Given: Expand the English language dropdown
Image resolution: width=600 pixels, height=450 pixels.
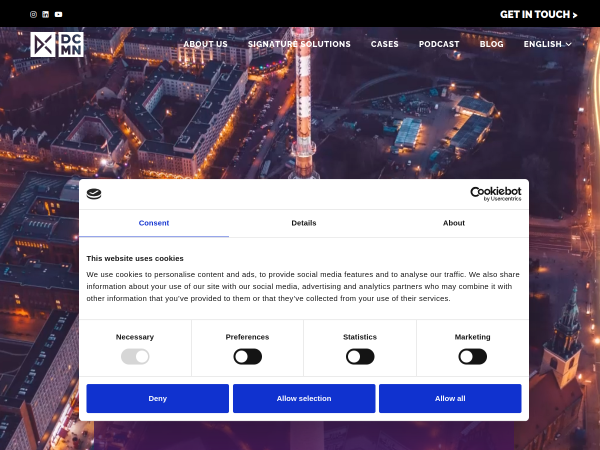Looking at the screenshot, I should [547, 44].
